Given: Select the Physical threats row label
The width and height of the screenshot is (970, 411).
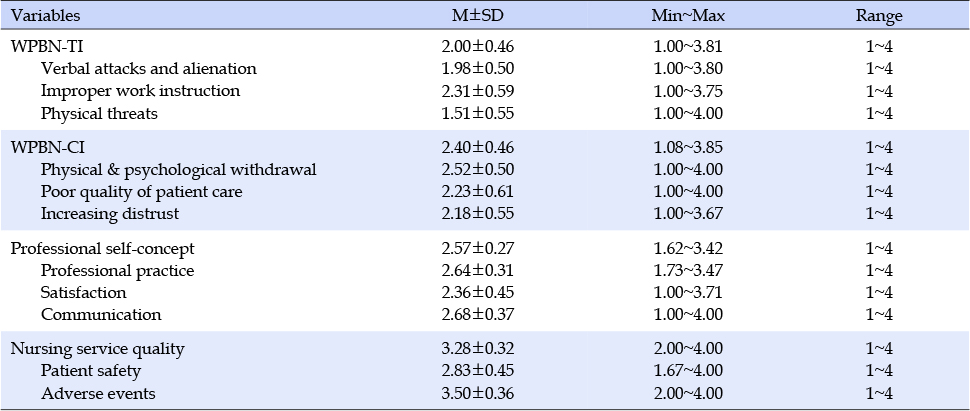Looking at the screenshot, I should click(x=99, y=114).
